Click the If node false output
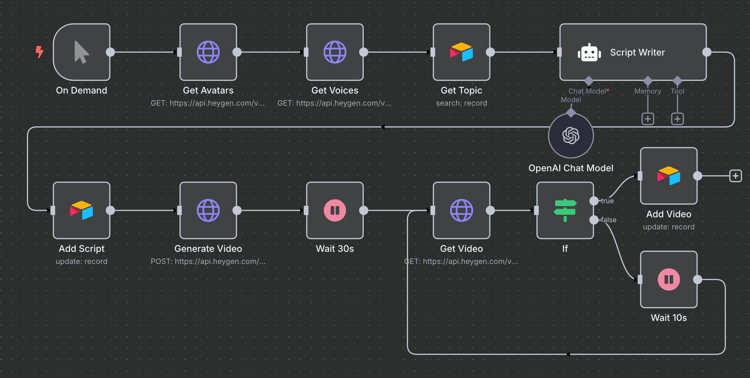The width and height of the screenshot is (750, 378). pos(594,220)
